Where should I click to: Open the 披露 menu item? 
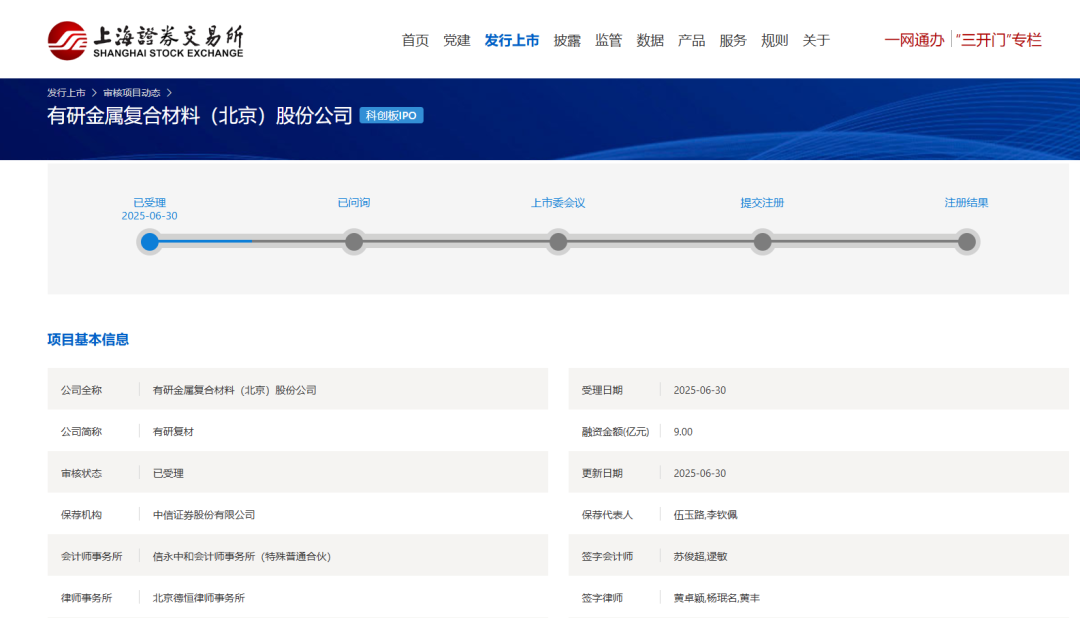point(567,41)
